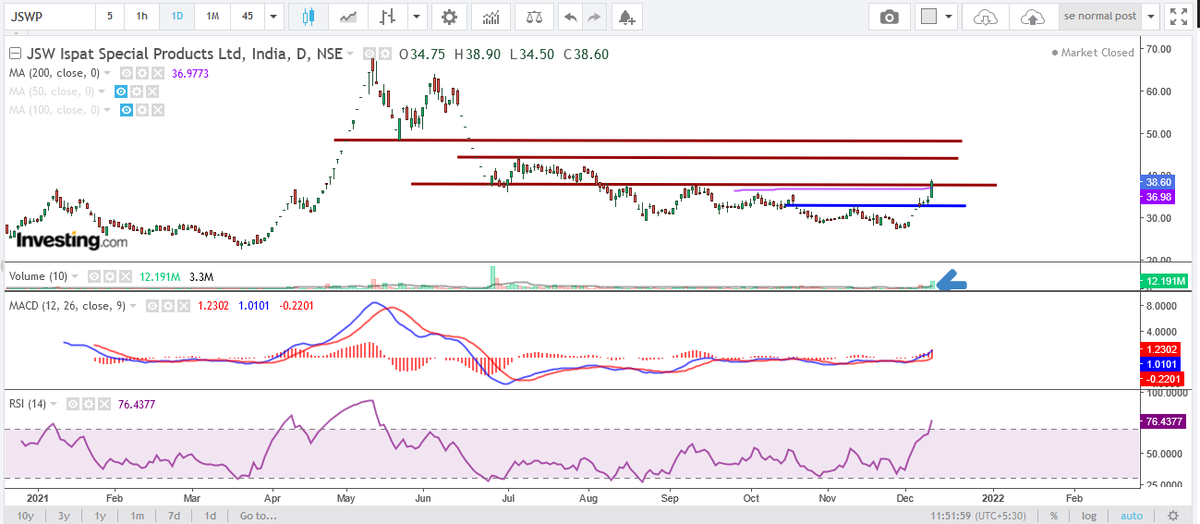1200x524 pixels.
Task: Select the candlestick chart type
Action: (x=308, y=17)
